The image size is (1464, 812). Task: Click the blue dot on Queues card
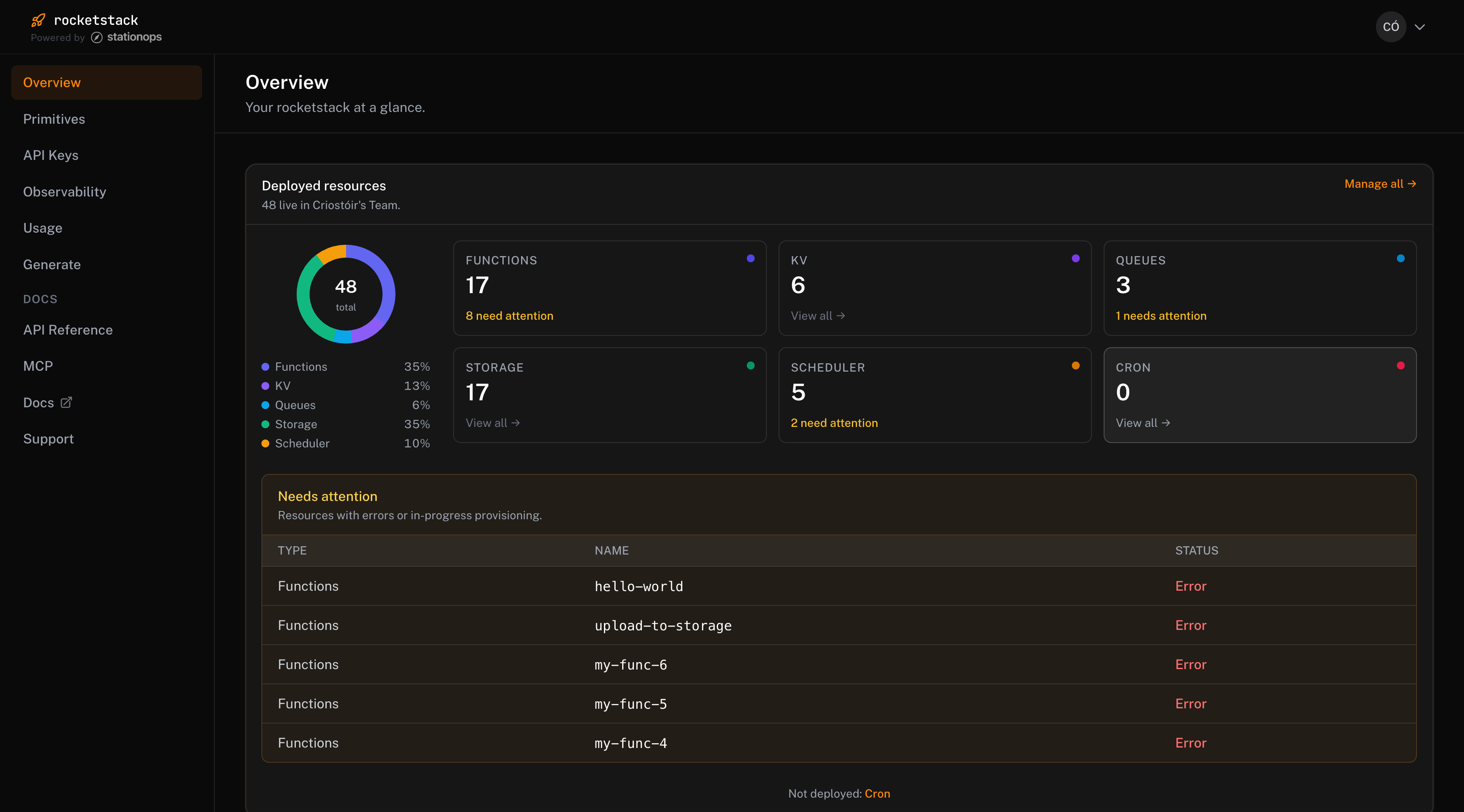[x=1400, y=259]
